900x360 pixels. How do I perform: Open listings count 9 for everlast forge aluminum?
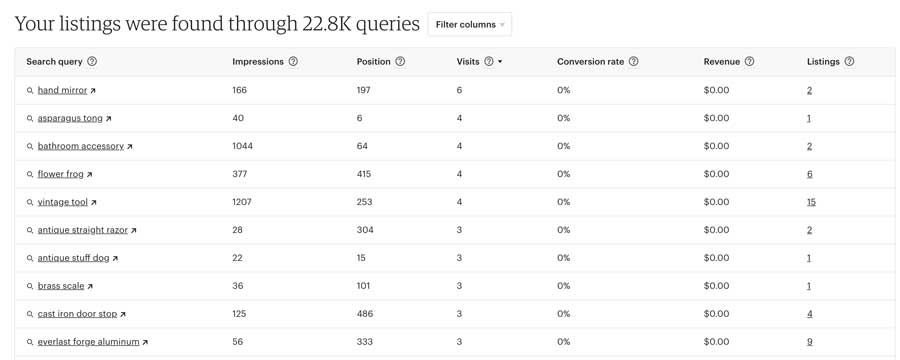(809, 342)
